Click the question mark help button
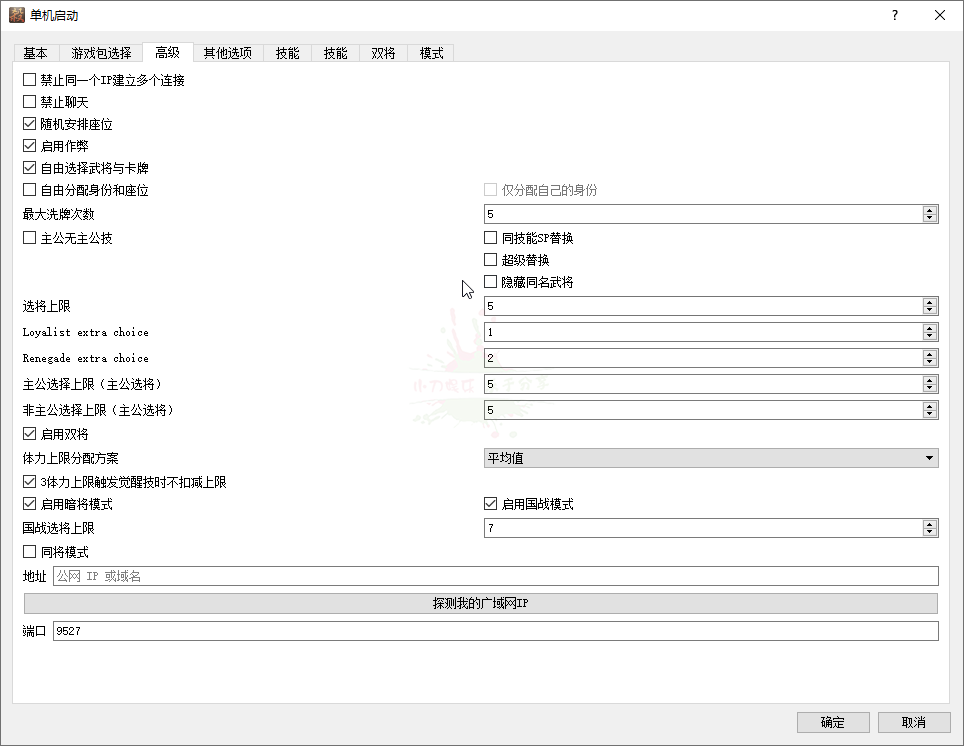 894,15
